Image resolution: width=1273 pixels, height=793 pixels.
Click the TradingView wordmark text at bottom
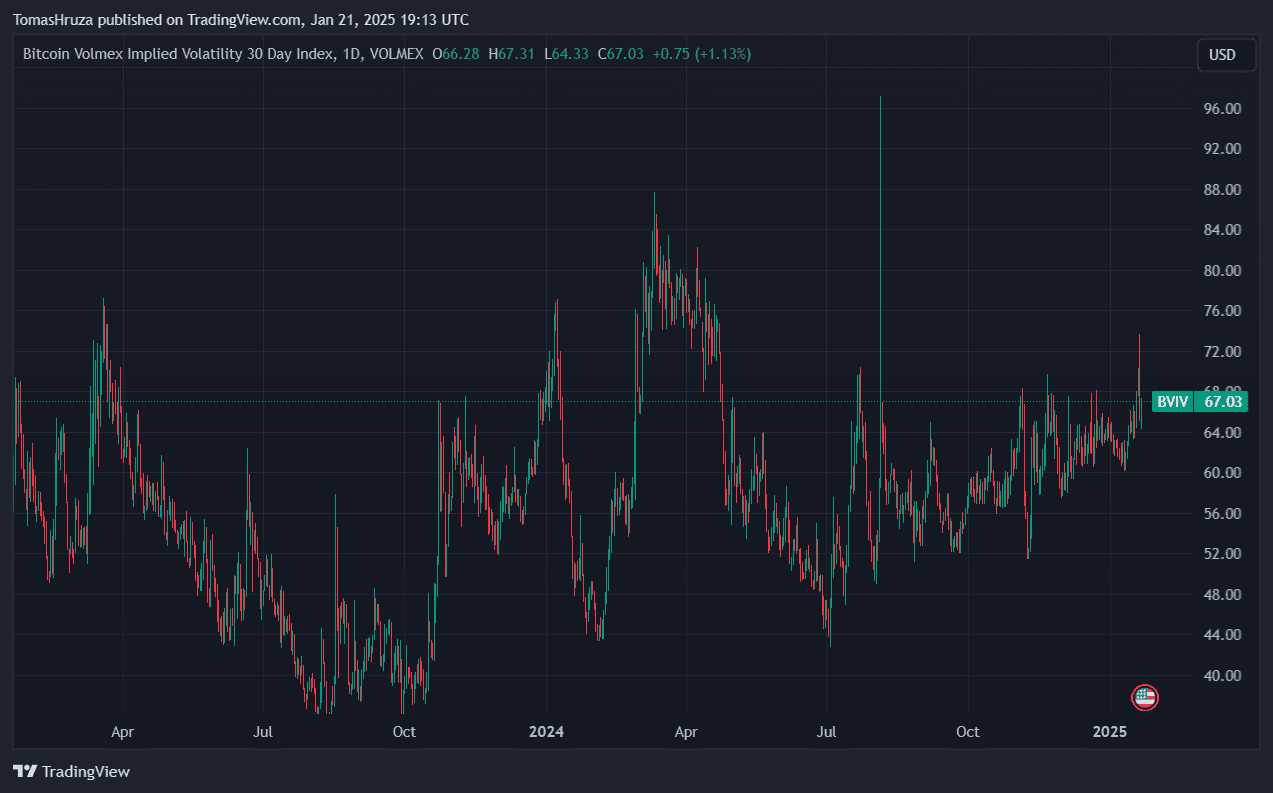coord(86,771)
